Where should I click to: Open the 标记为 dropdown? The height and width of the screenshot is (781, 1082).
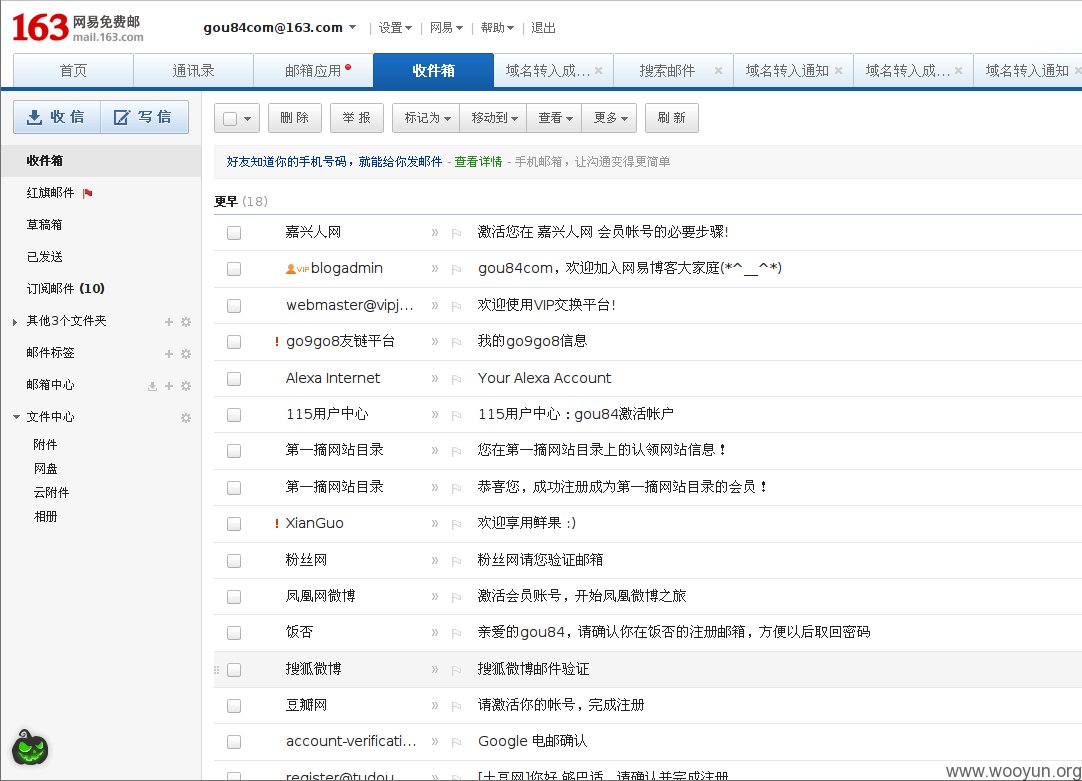point(427,118)
